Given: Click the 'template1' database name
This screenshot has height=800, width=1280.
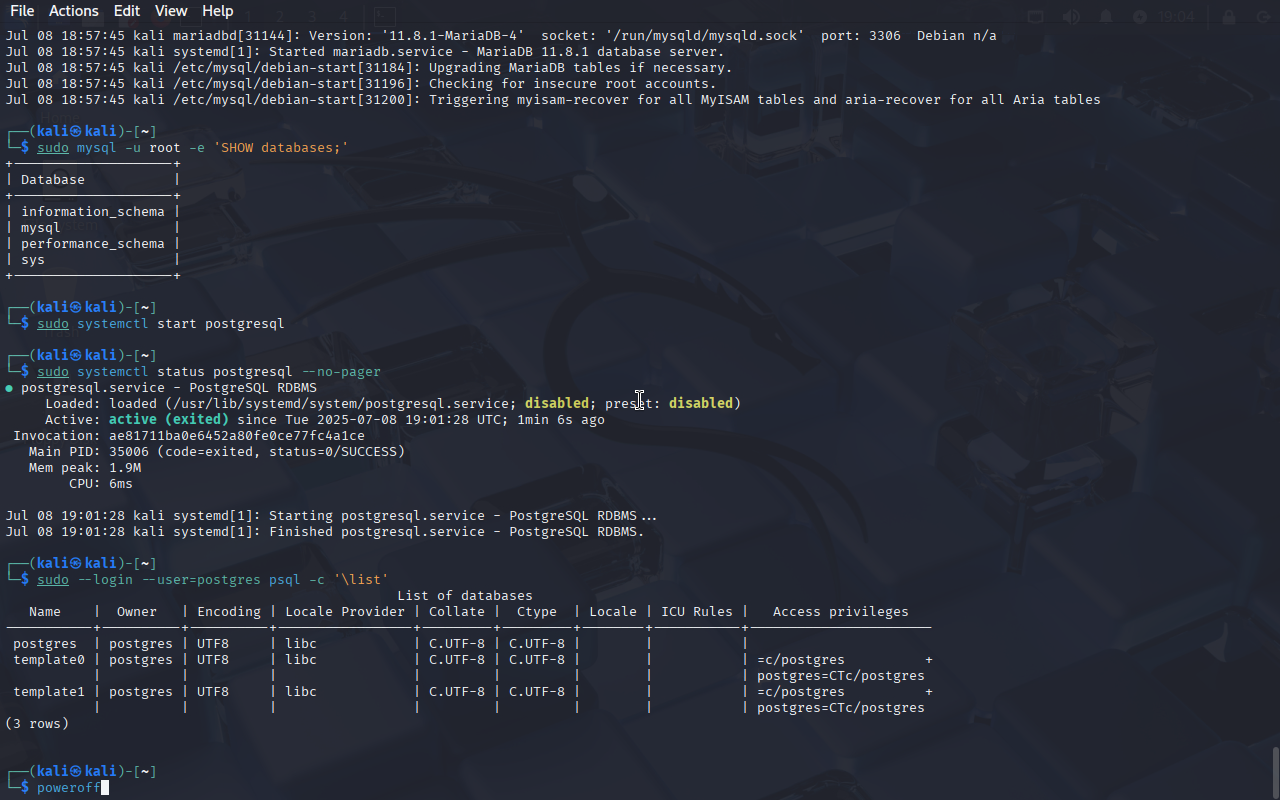Looking at the screenshot, I should pyautogui.click(x=49, y=692).
